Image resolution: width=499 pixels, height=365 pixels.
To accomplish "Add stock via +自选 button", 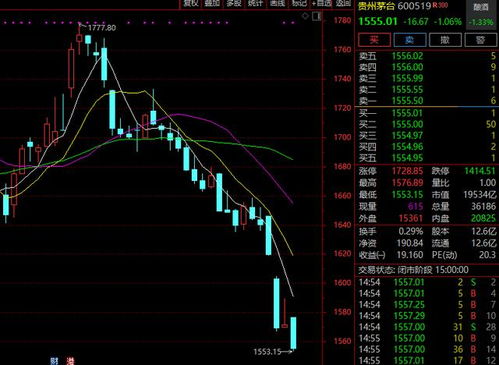I will tap(322, 3).
